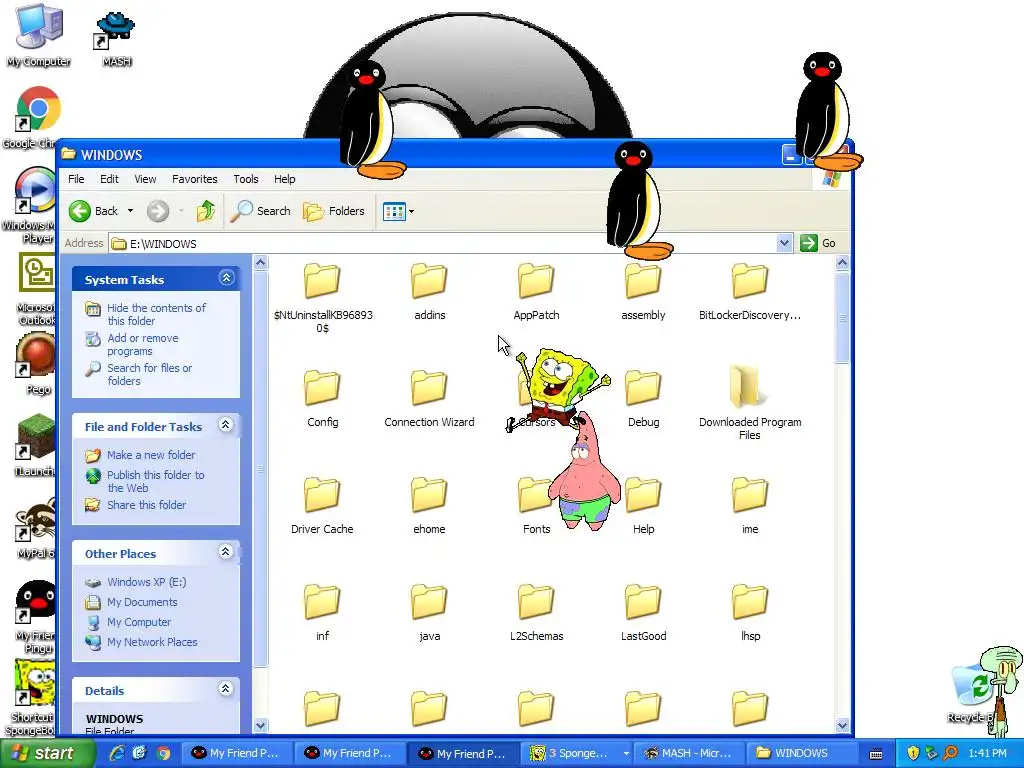The width and height of the screenshot is (1024, 768).
Task: Open the 3 SpongeBob grouped taskbar button
Action: coord(578,753)
